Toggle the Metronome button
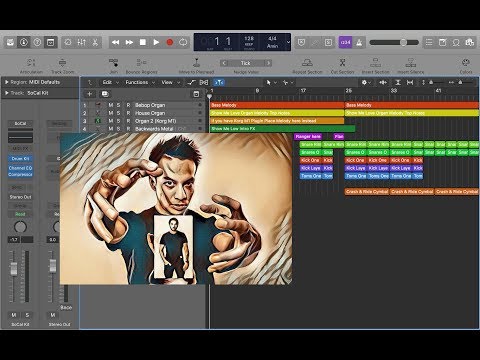This screenshot has height=360, width=480. pyautogui.click(x=359, y=42)
